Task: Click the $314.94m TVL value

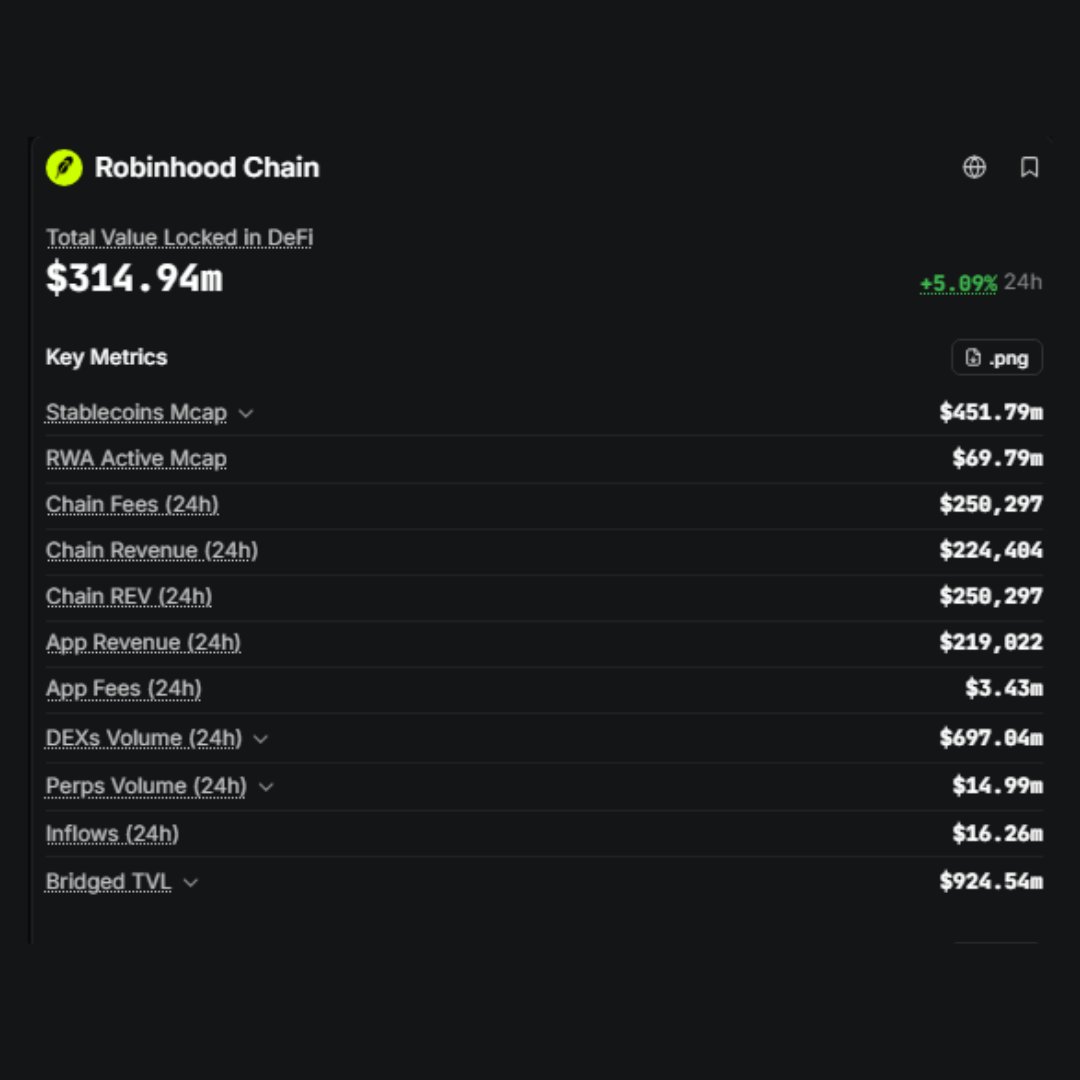Action: 134,278
